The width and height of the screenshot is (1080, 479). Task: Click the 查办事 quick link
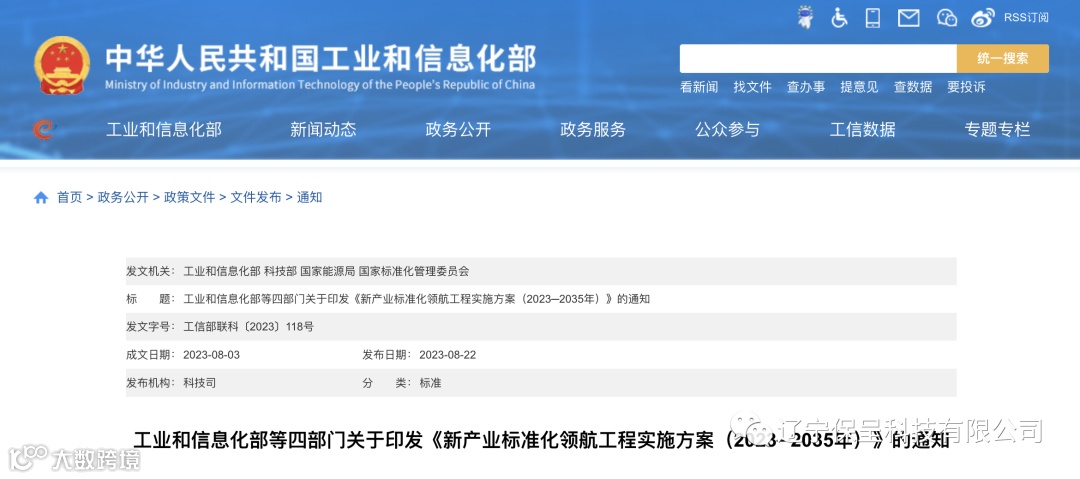tap(806, 87)
